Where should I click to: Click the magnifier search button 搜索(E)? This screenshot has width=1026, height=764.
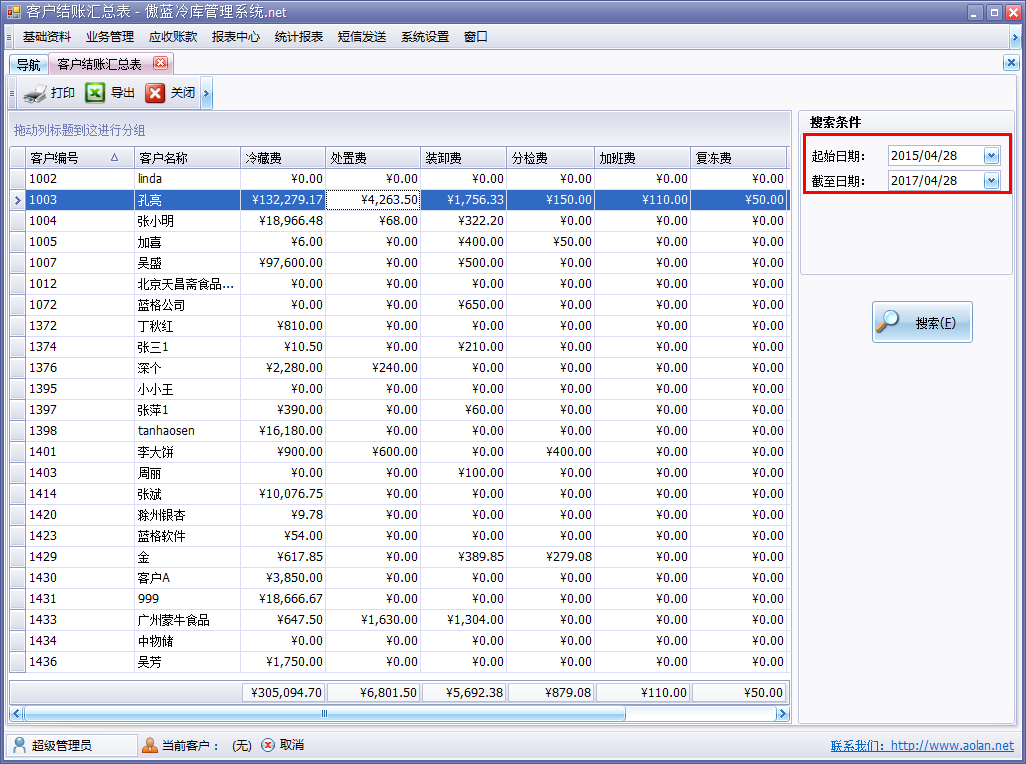(x=921, y=322)
